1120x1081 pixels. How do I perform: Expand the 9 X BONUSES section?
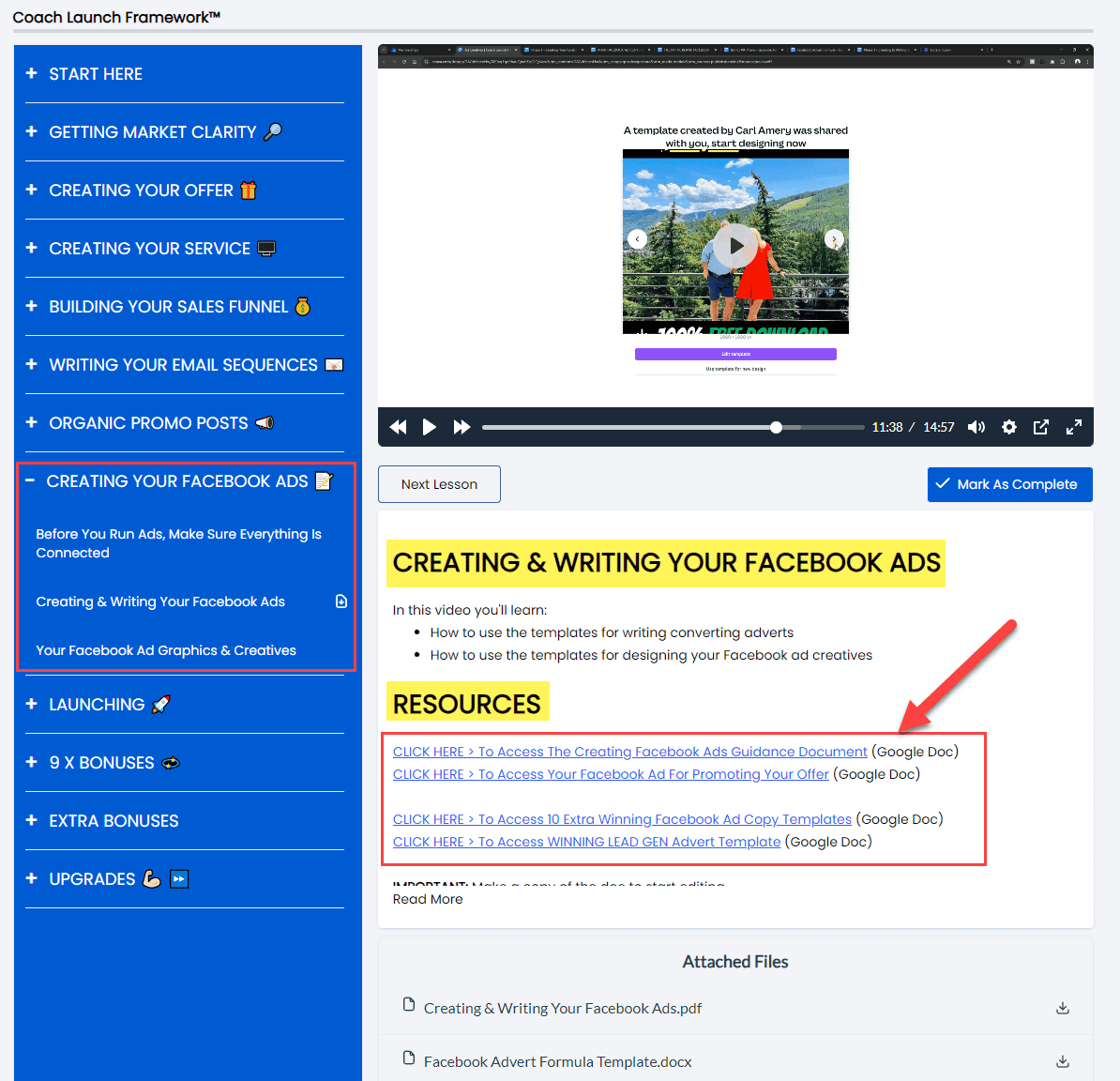tap(29, 763)
